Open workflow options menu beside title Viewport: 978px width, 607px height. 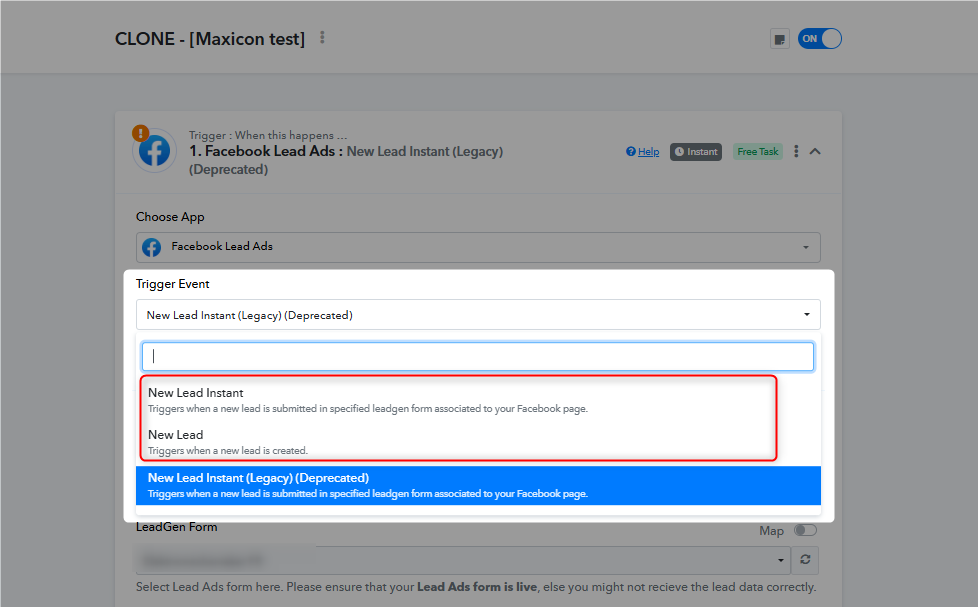(322, 37)
